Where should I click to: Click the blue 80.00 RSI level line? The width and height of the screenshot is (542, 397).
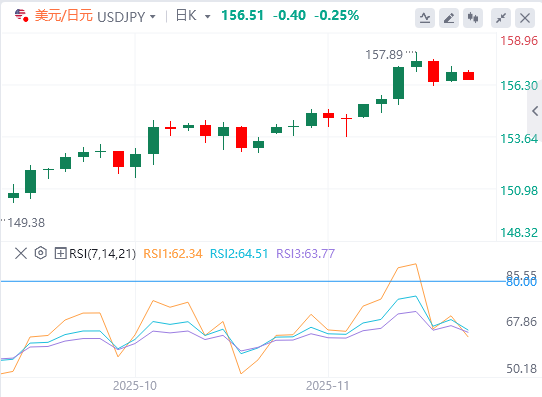click(x=252, y=281)
